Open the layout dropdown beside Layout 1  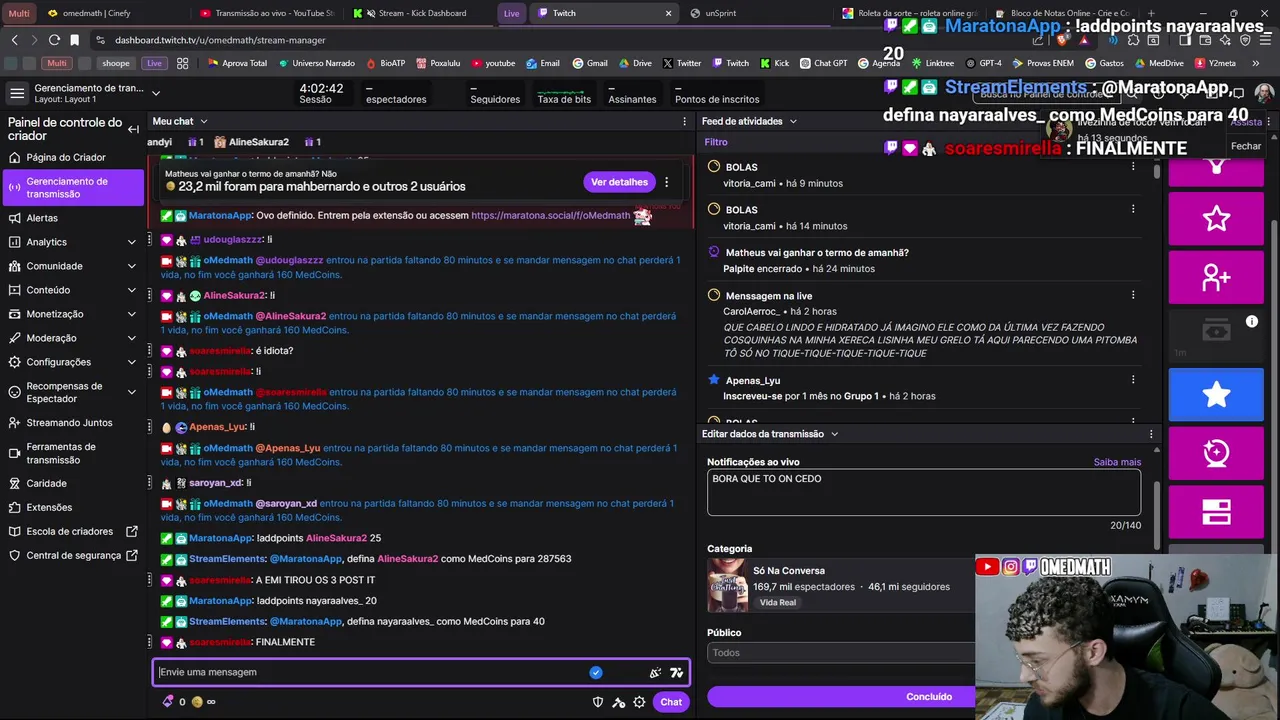point(156,93)
